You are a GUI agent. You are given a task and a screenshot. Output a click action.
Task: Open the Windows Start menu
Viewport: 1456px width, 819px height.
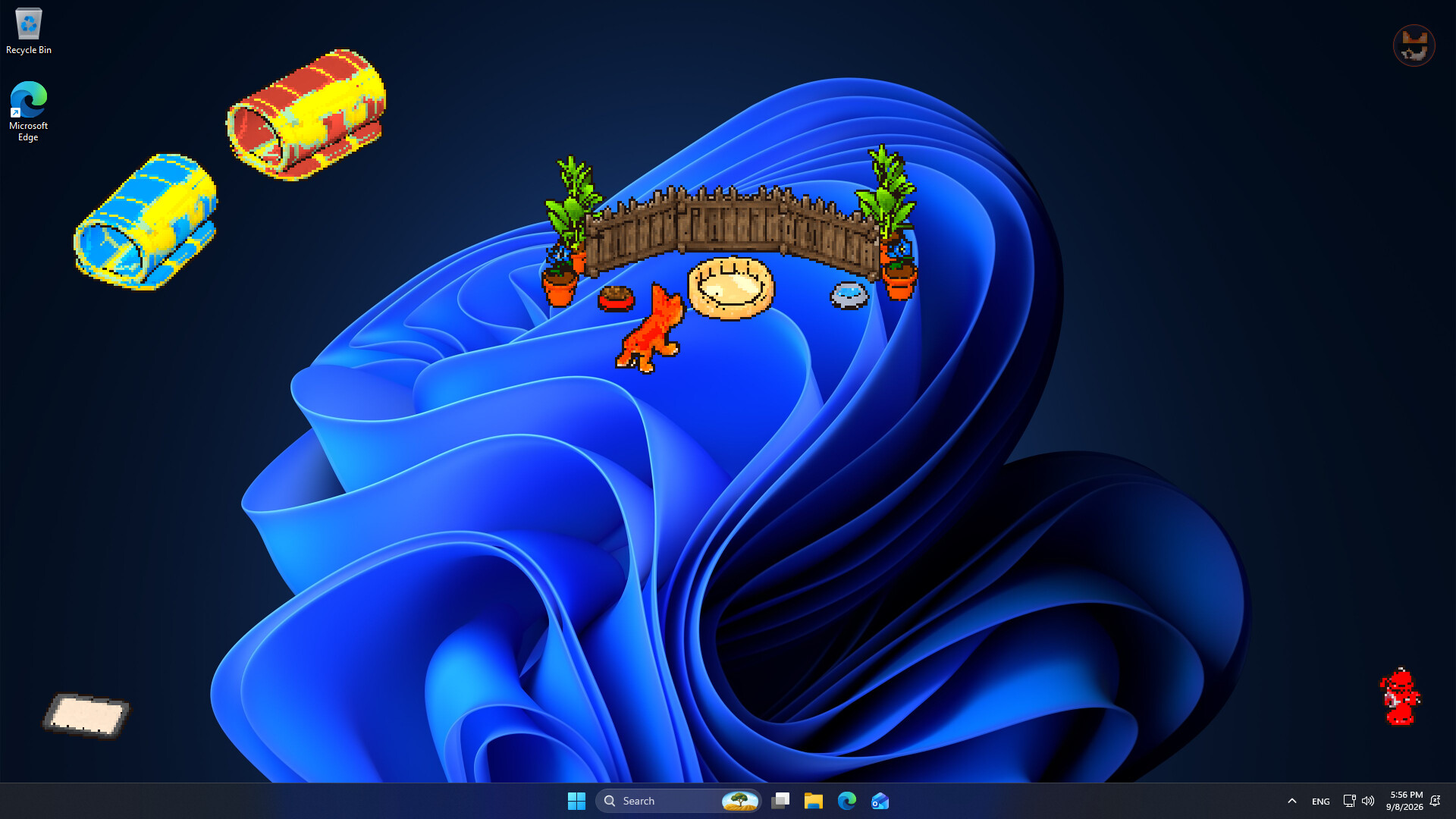click(576, 801)
